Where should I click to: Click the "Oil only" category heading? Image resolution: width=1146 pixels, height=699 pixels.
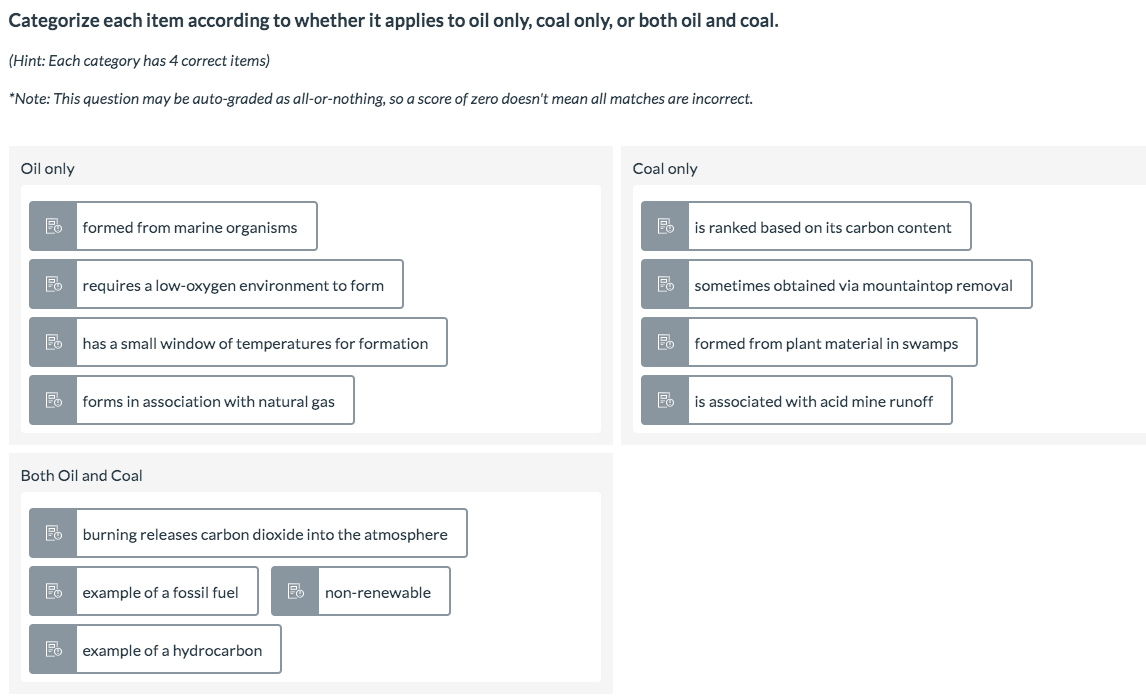pos(46,168)
